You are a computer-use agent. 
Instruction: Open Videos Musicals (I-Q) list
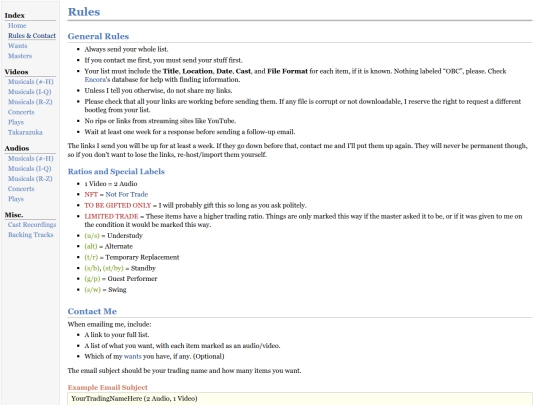pos(30,92)
